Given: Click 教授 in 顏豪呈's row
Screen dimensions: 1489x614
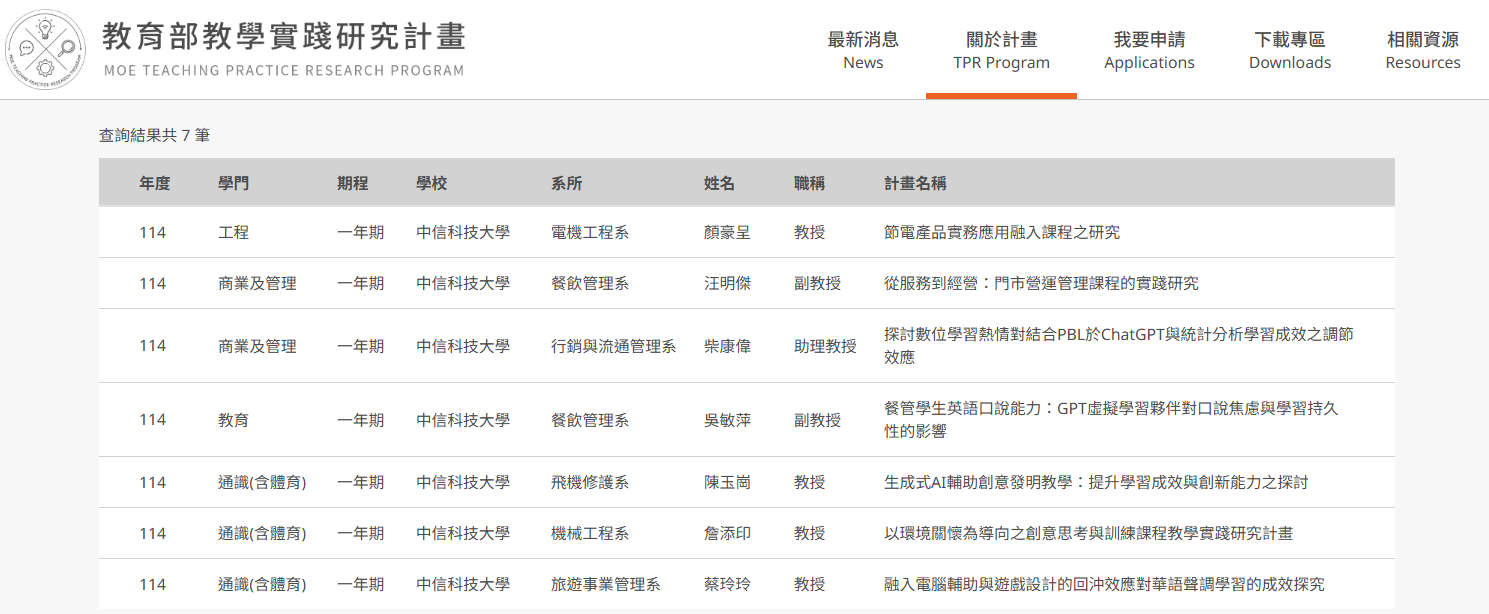Looking at the screenshot, I should pyautogui.click(x=809, y=232).
